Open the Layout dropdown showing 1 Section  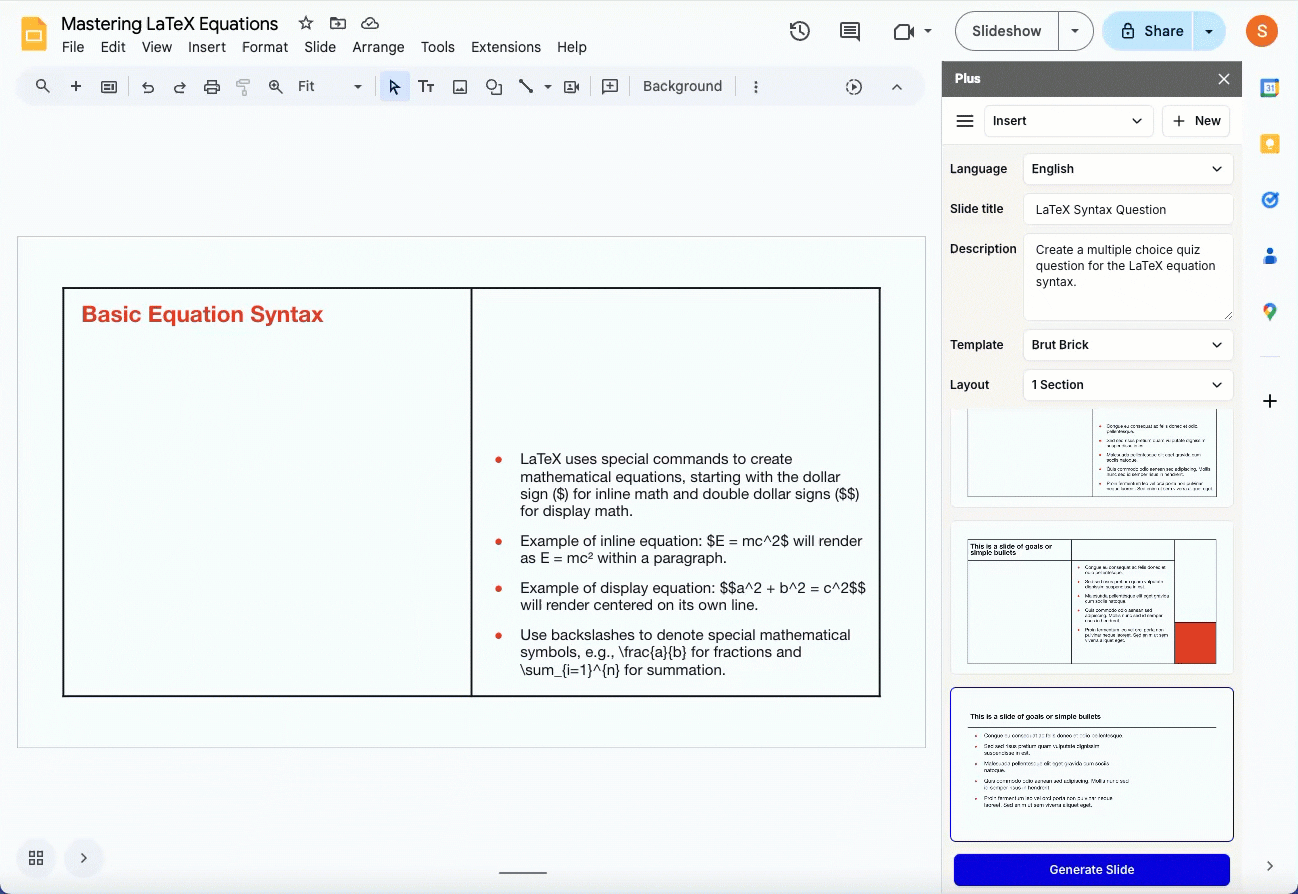[1127, 385]
